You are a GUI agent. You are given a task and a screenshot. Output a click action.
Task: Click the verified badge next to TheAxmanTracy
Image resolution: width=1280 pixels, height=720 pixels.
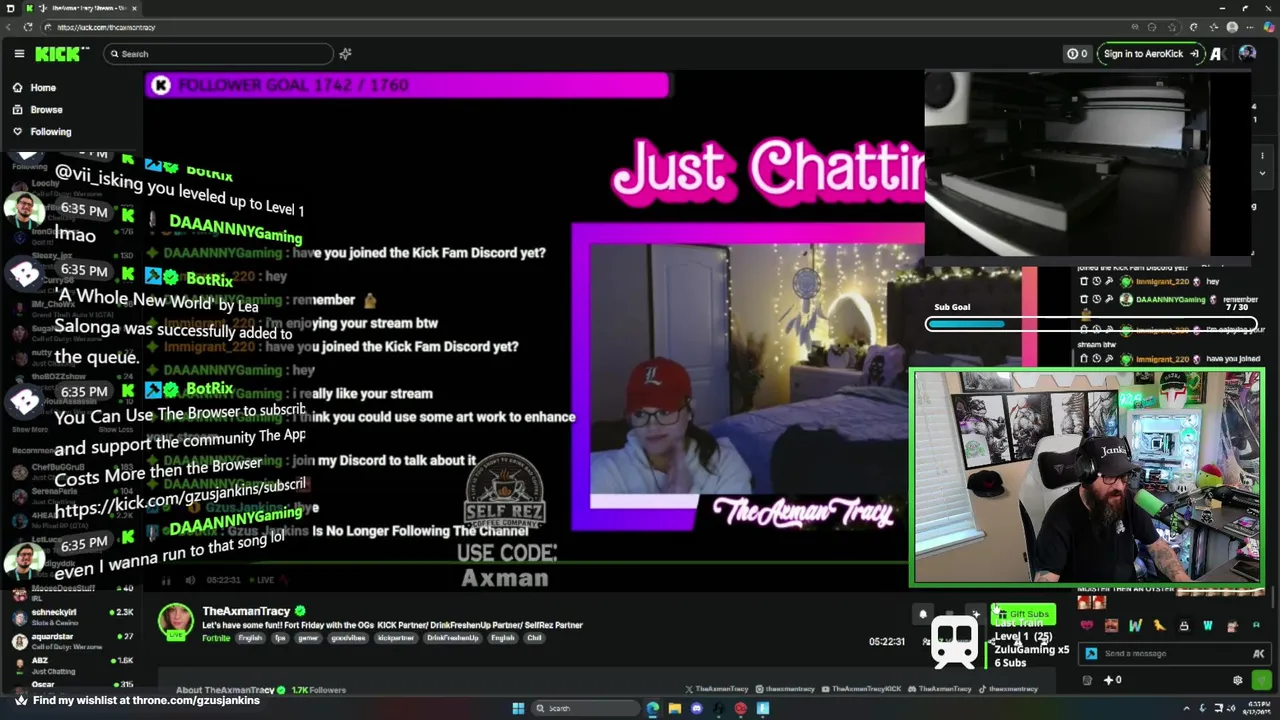(x=299, y=611)
